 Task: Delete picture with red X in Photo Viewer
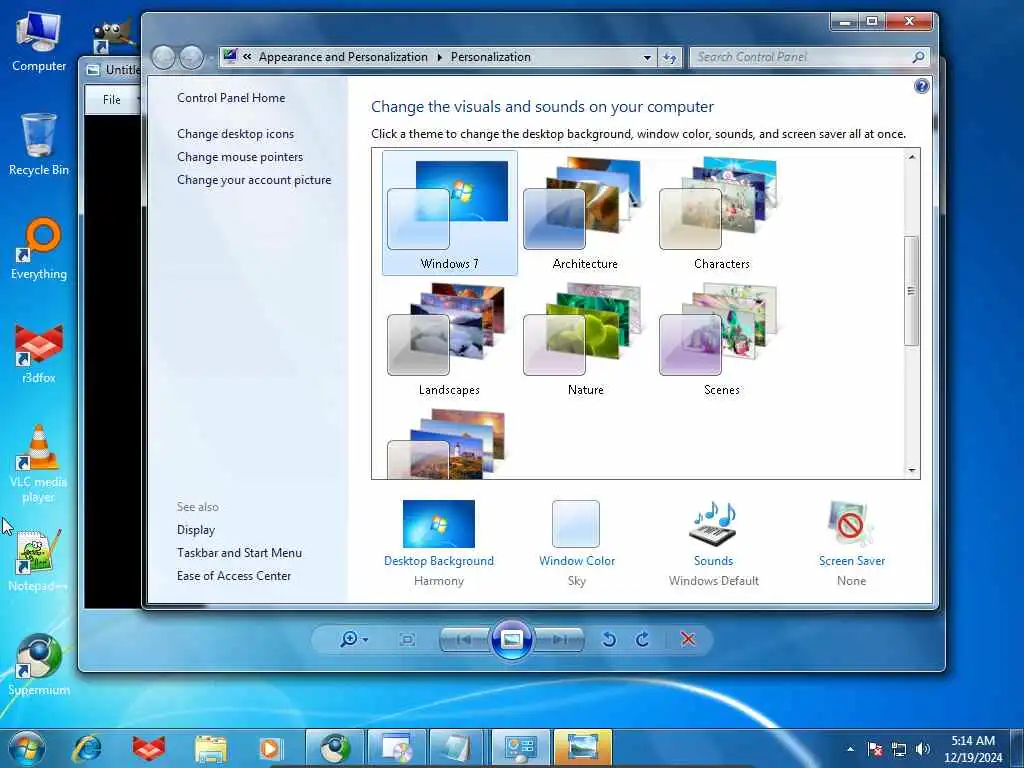coord(688,639)
